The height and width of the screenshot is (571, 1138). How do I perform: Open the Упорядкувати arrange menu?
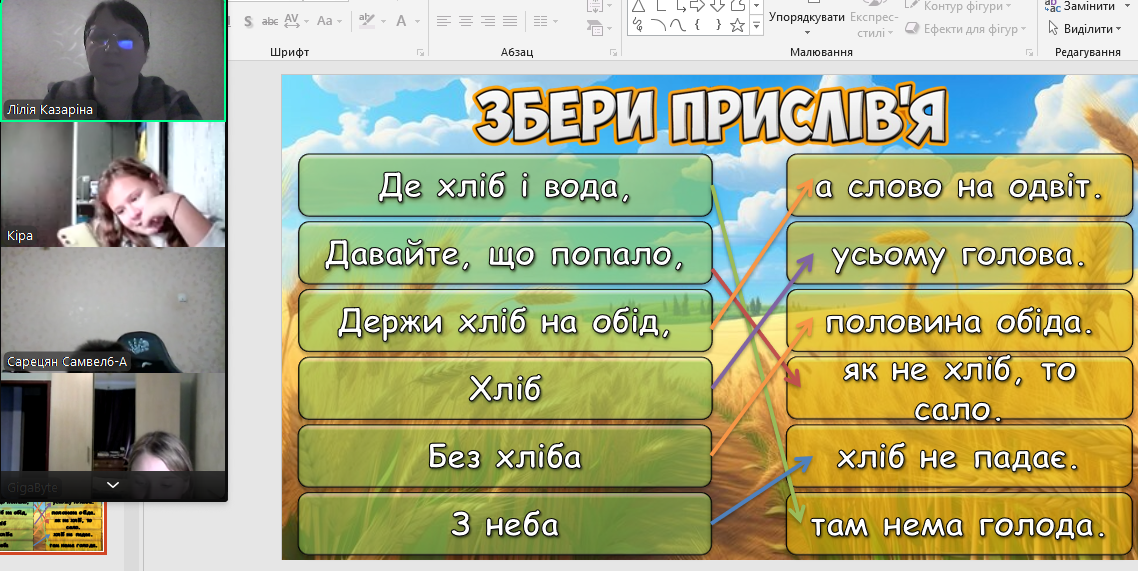tap(806, 20)
